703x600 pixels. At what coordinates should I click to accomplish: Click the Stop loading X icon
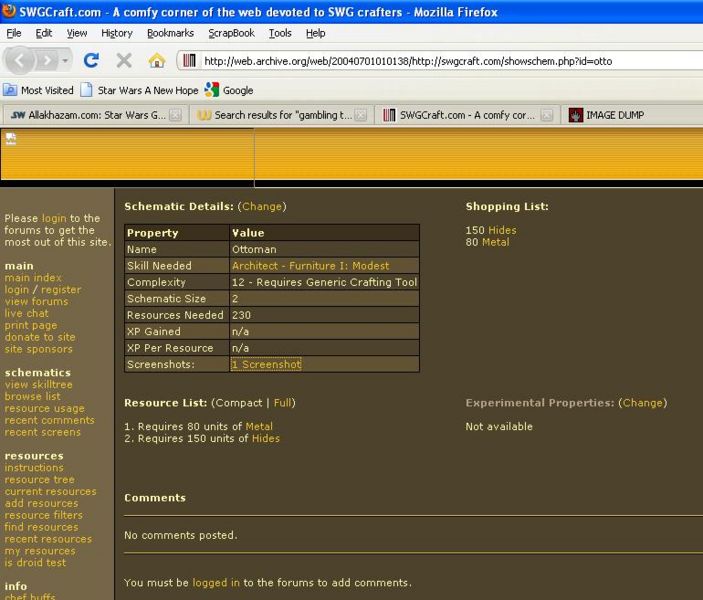(x=124, y=60)
